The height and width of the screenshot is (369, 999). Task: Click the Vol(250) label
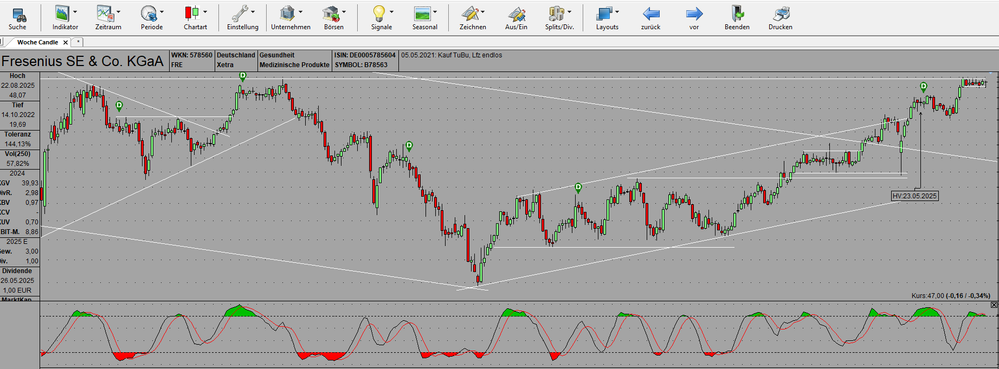(18, 154)
